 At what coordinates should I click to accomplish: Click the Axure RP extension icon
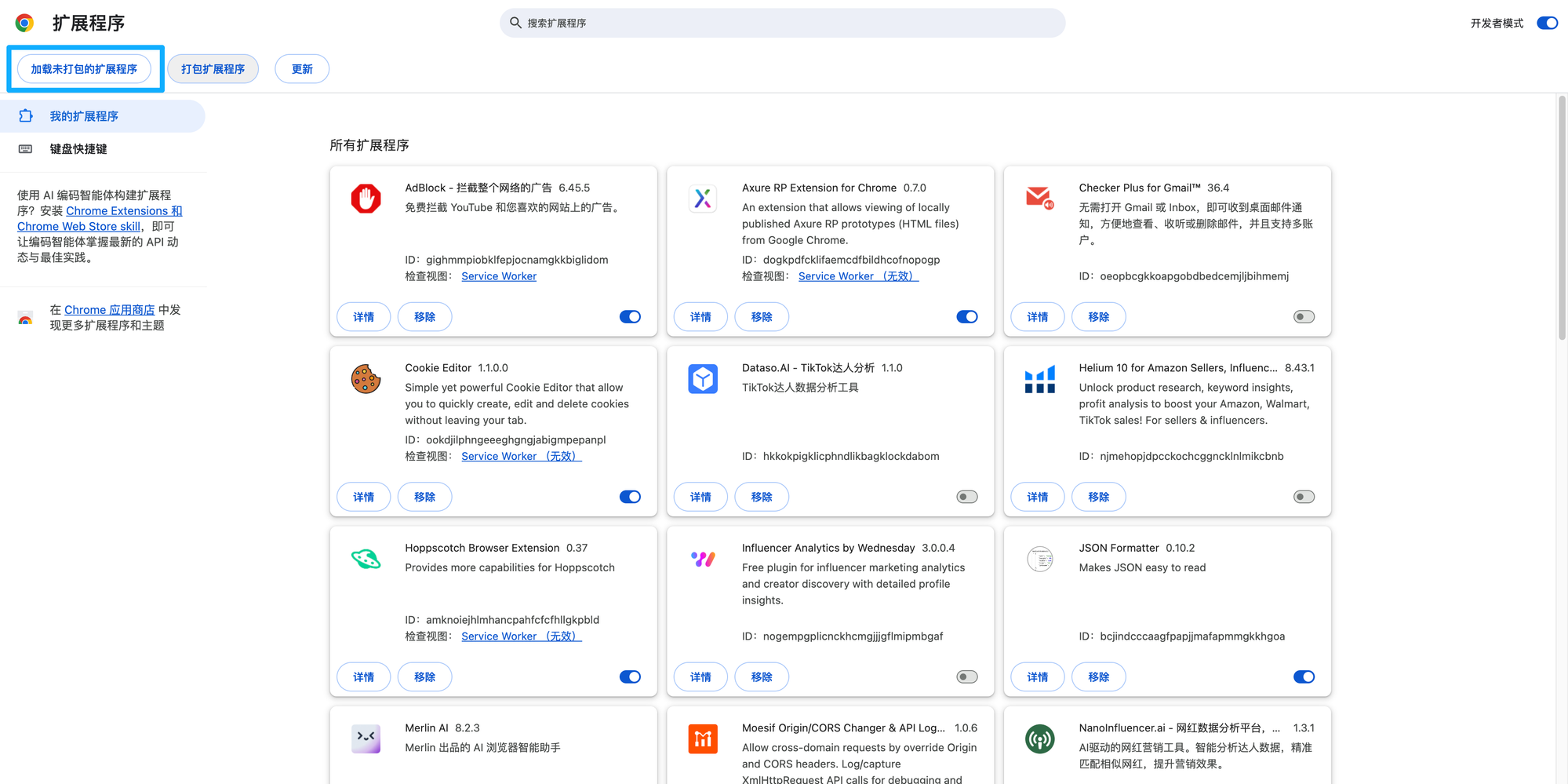pos(703,199)
